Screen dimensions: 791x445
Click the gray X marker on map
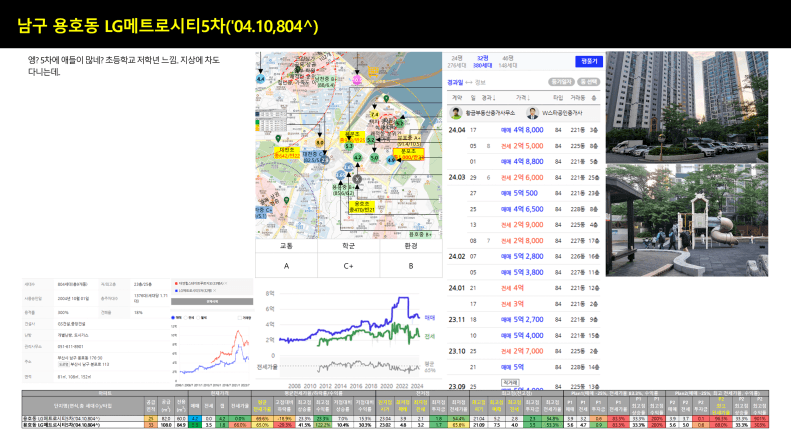(x=357, y=179)
